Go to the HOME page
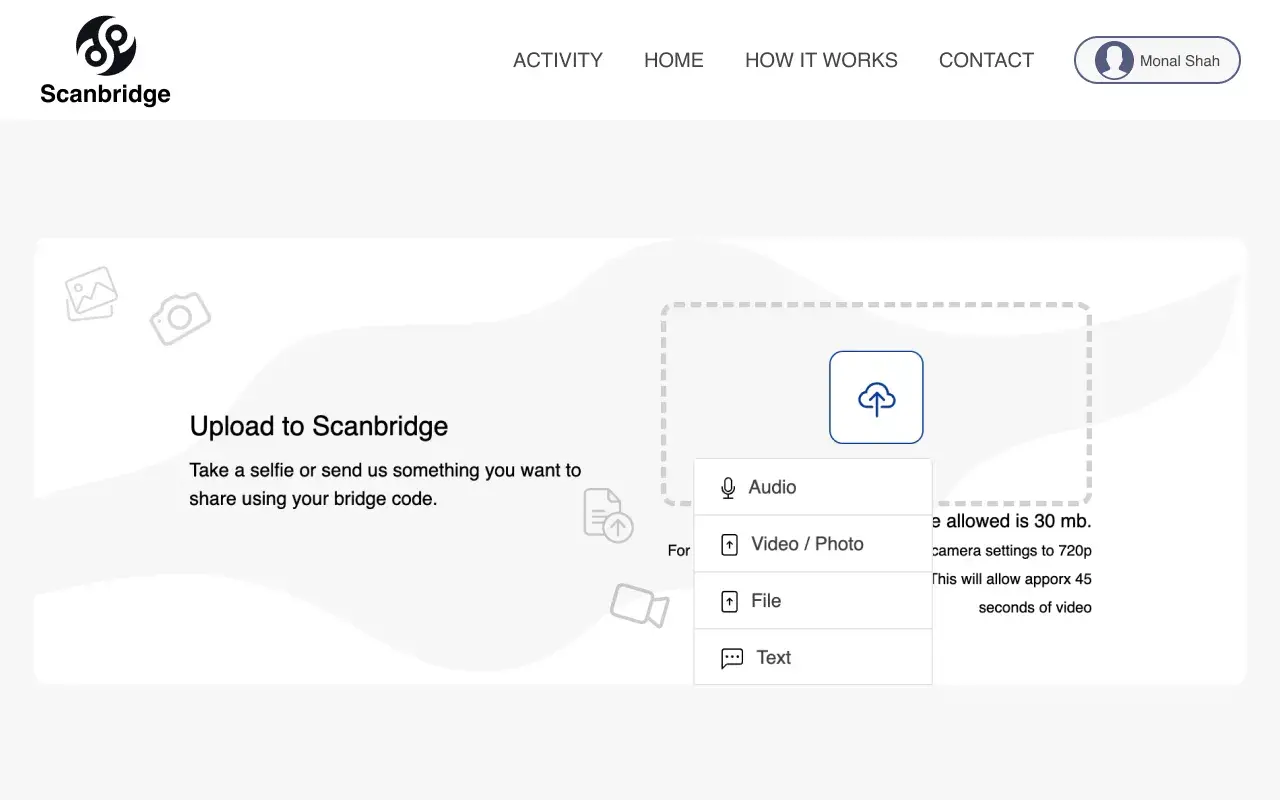 673,60
